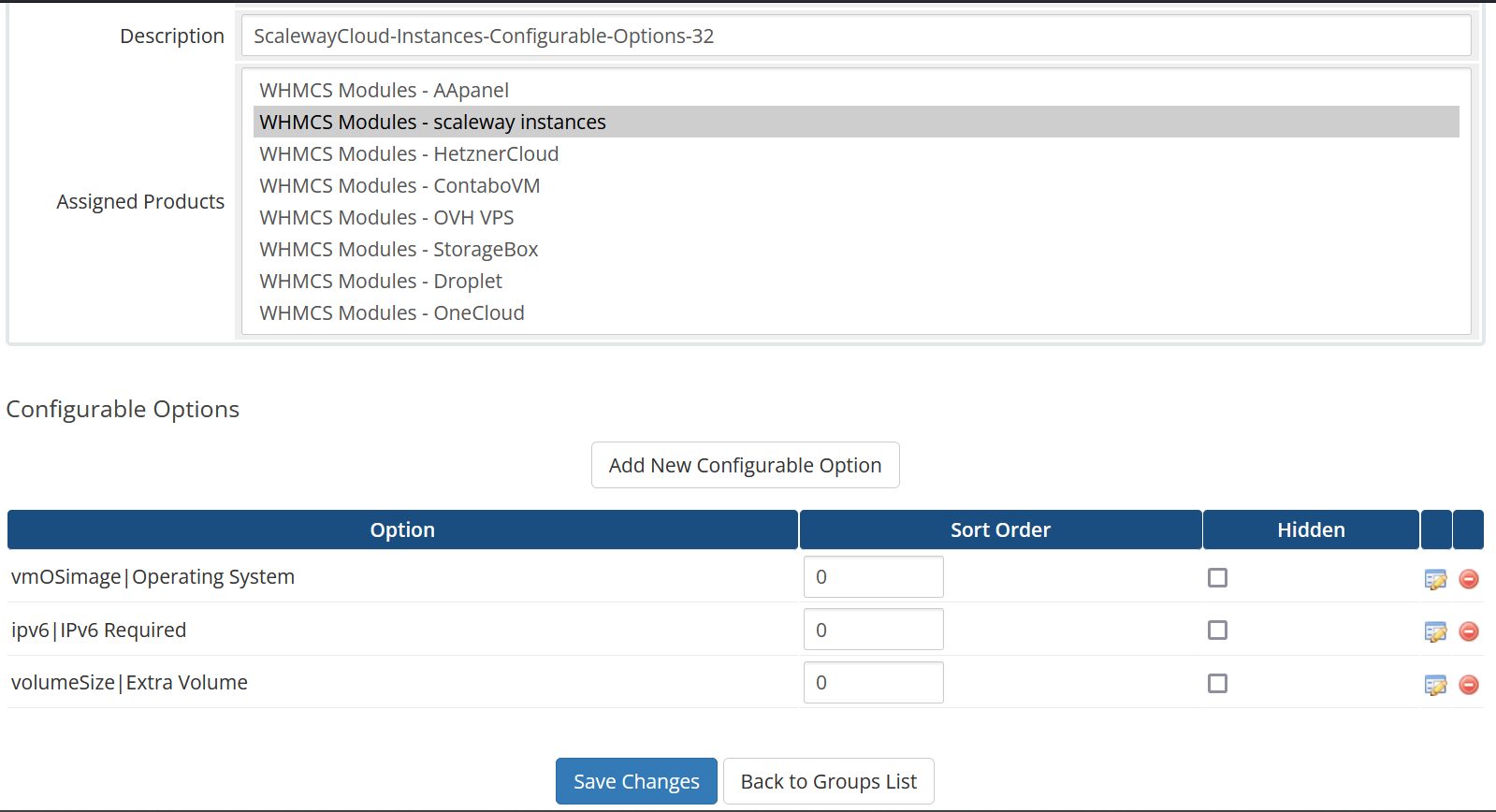Select WHMCS Modules - OVH VPS product
Viewport: 1496px width, 812px height.
pyautogui.click(x=856, y=217)
